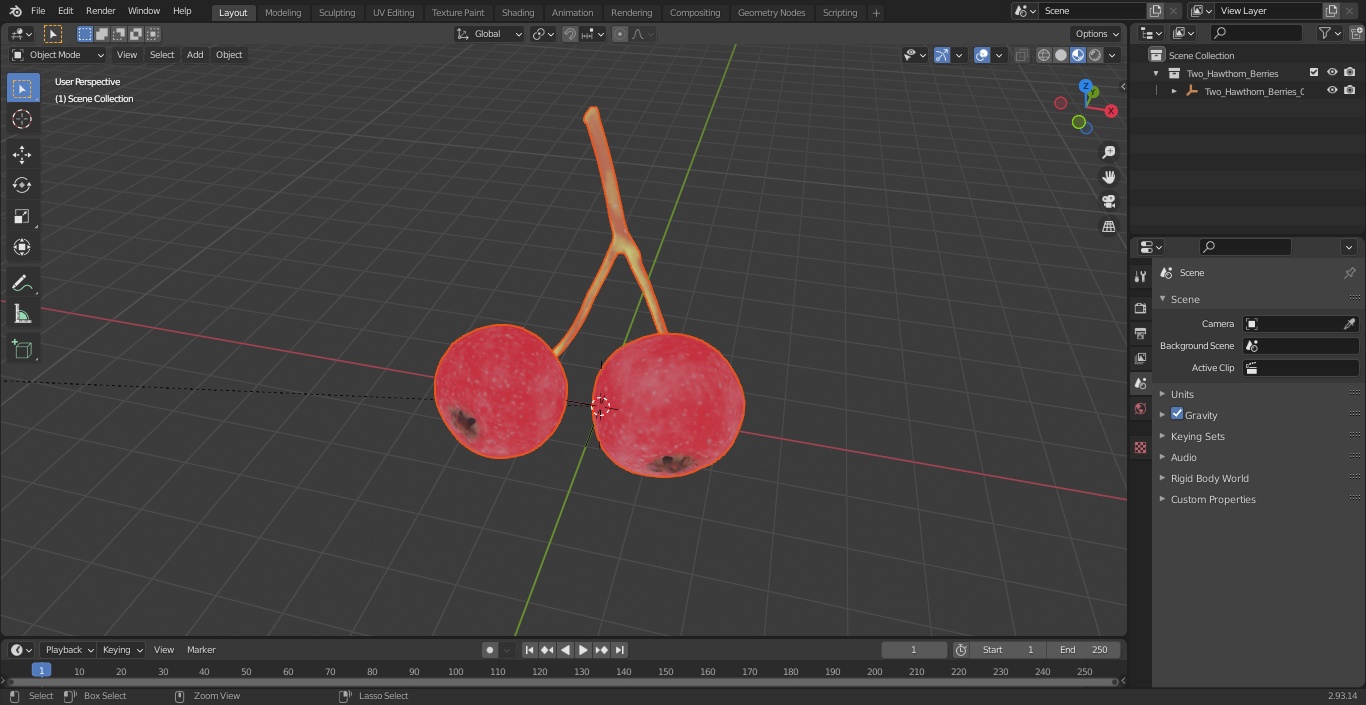
Task: Play the animation forward
Action: pyautogui.click(x=584, y=650)
